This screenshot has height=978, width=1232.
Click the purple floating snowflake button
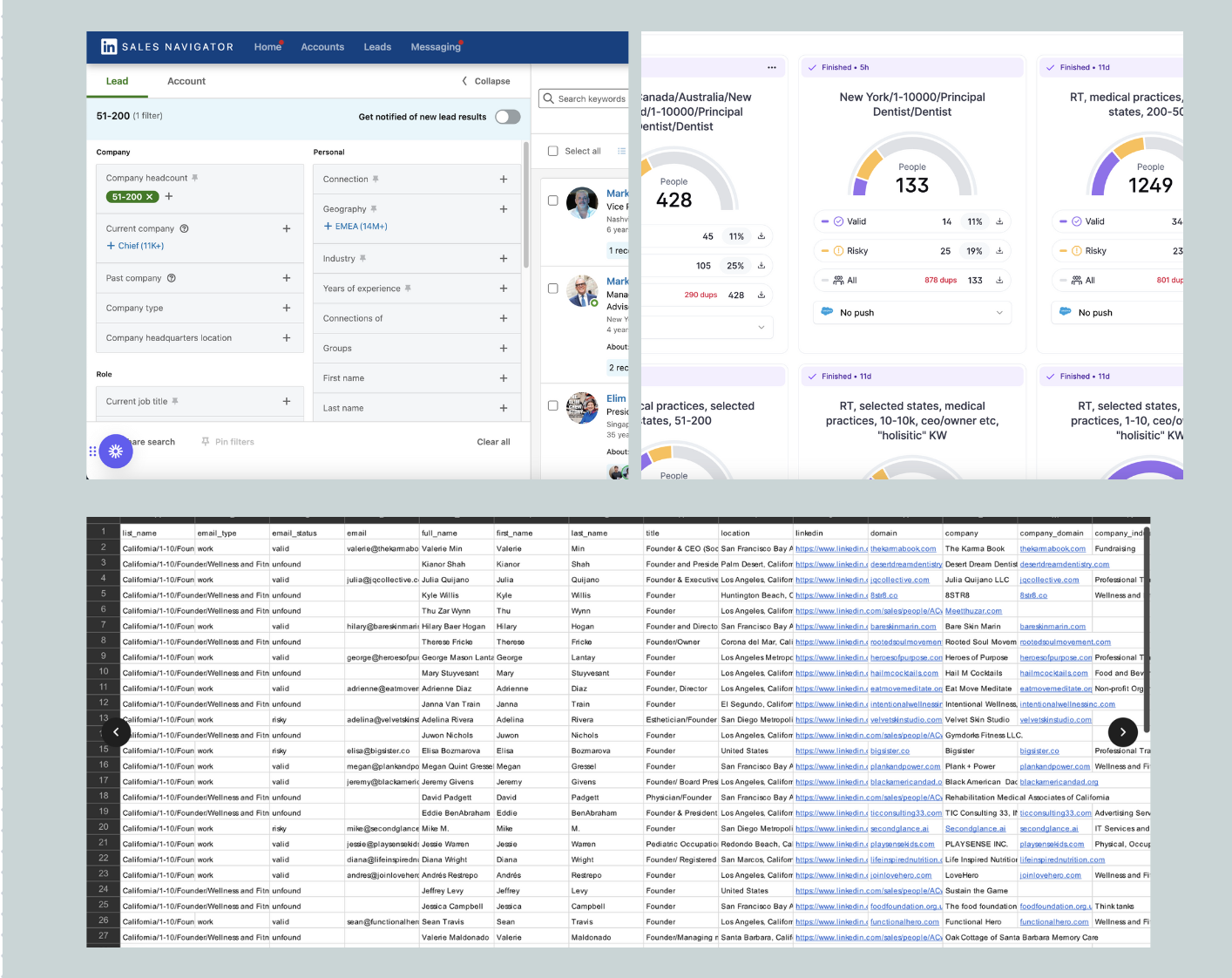(x=116, y=452)
